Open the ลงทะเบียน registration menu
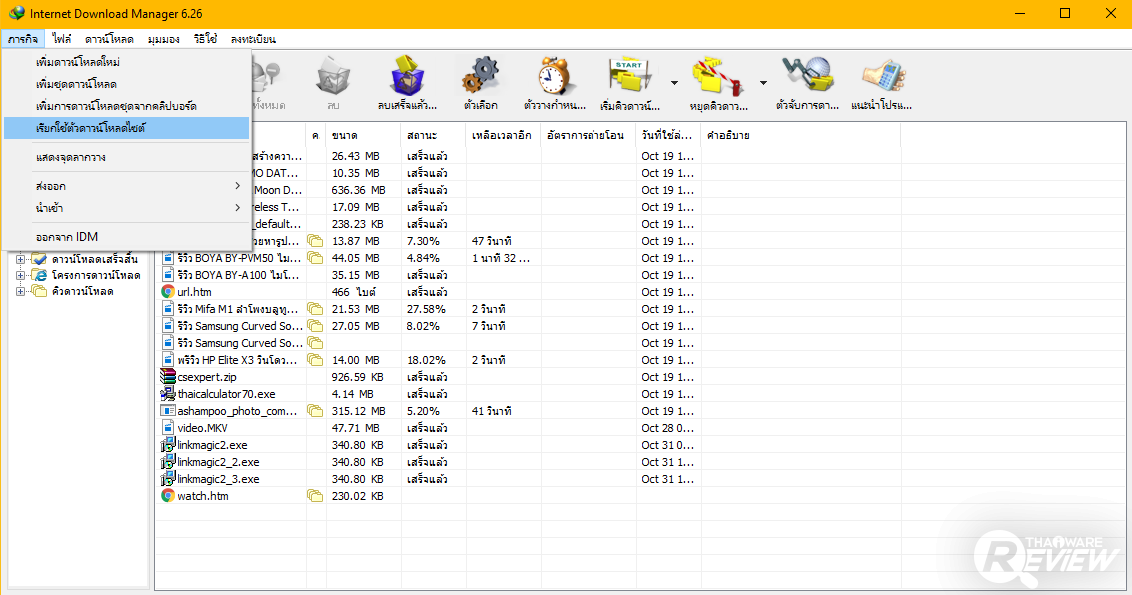 [x=253, y=39]
